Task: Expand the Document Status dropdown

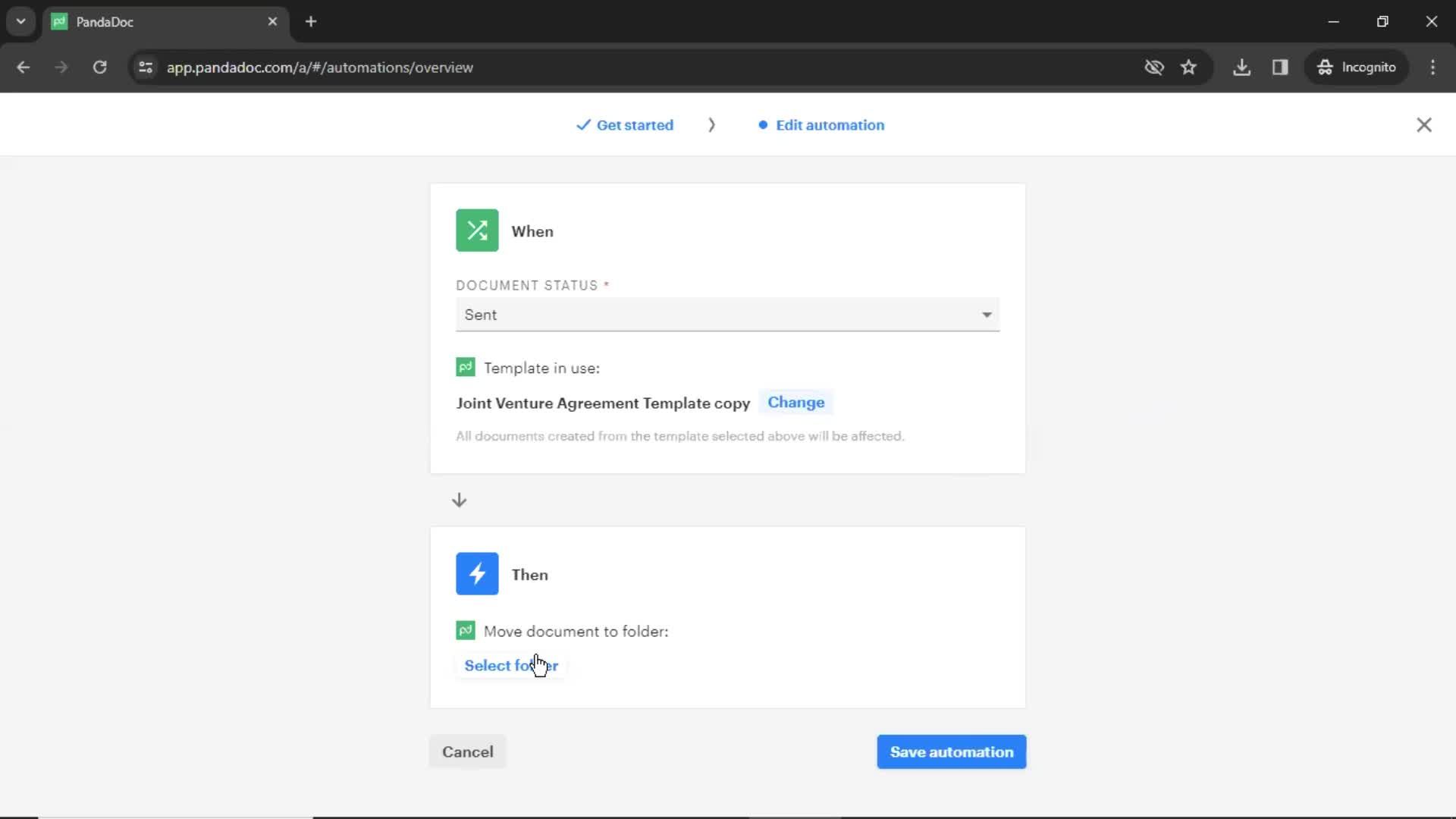Action: [x=728, y=314]
